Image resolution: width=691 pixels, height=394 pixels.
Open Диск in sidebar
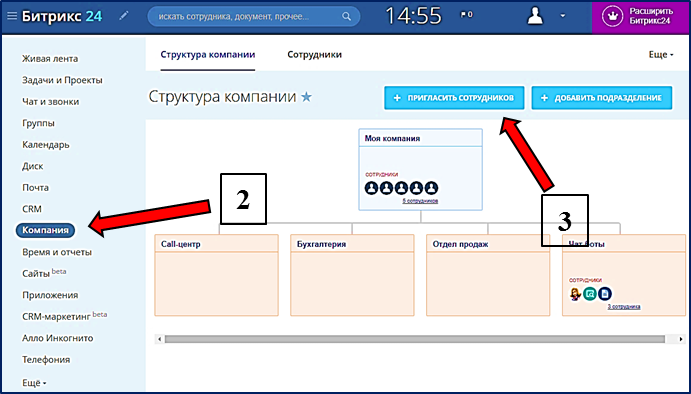click(x=33, y=166)
